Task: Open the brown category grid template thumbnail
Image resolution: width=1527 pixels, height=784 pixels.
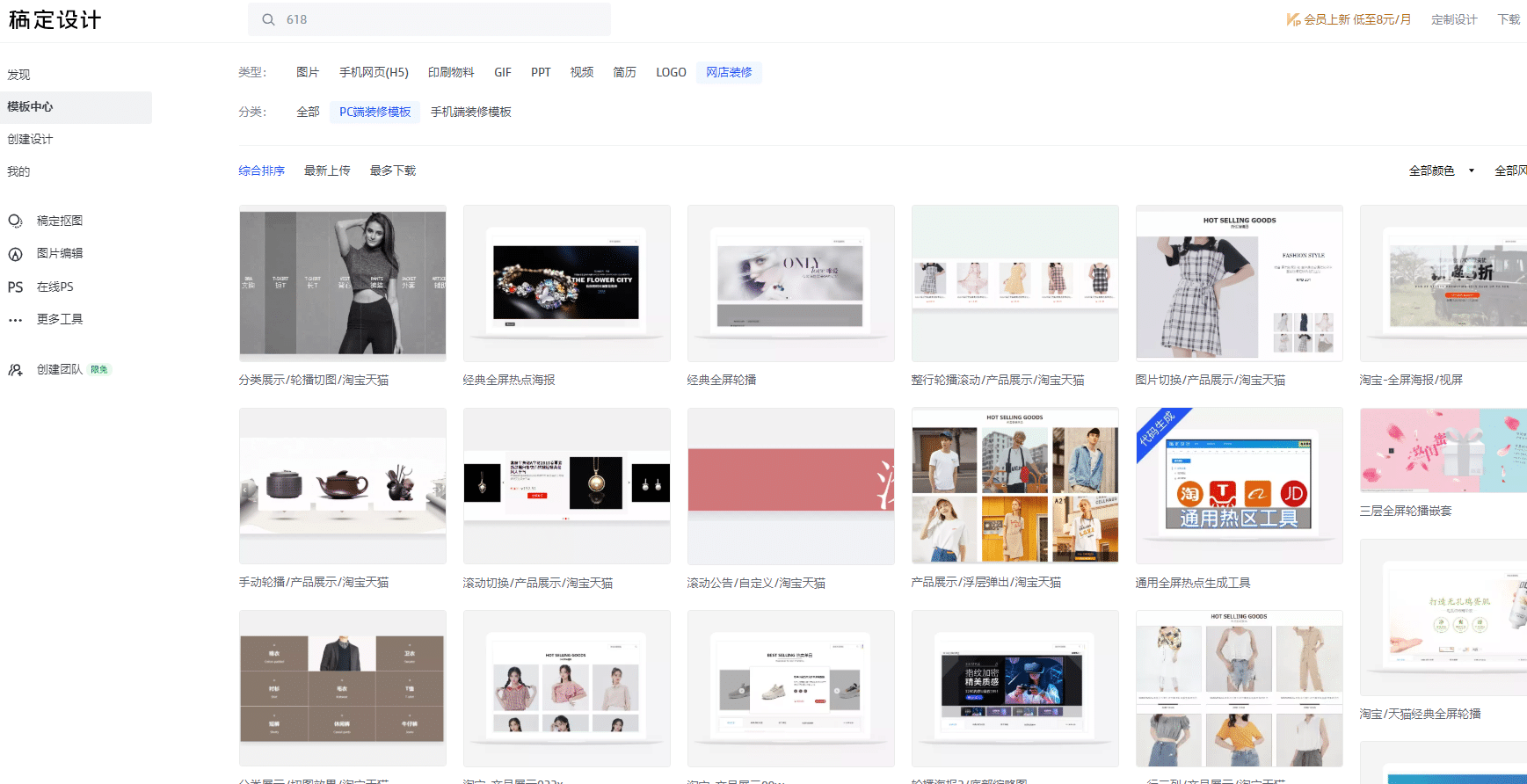Action: [343, 689]
